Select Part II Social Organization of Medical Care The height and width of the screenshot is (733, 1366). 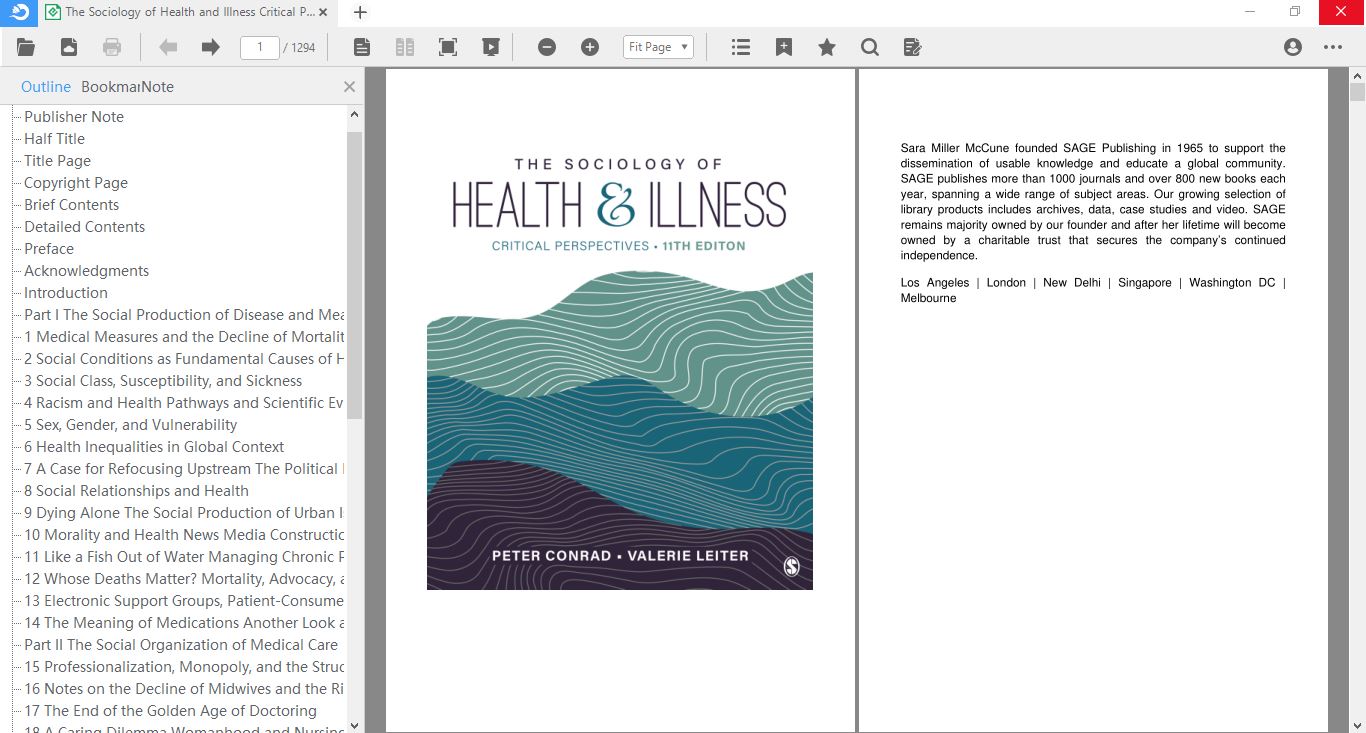coord(181,645)
